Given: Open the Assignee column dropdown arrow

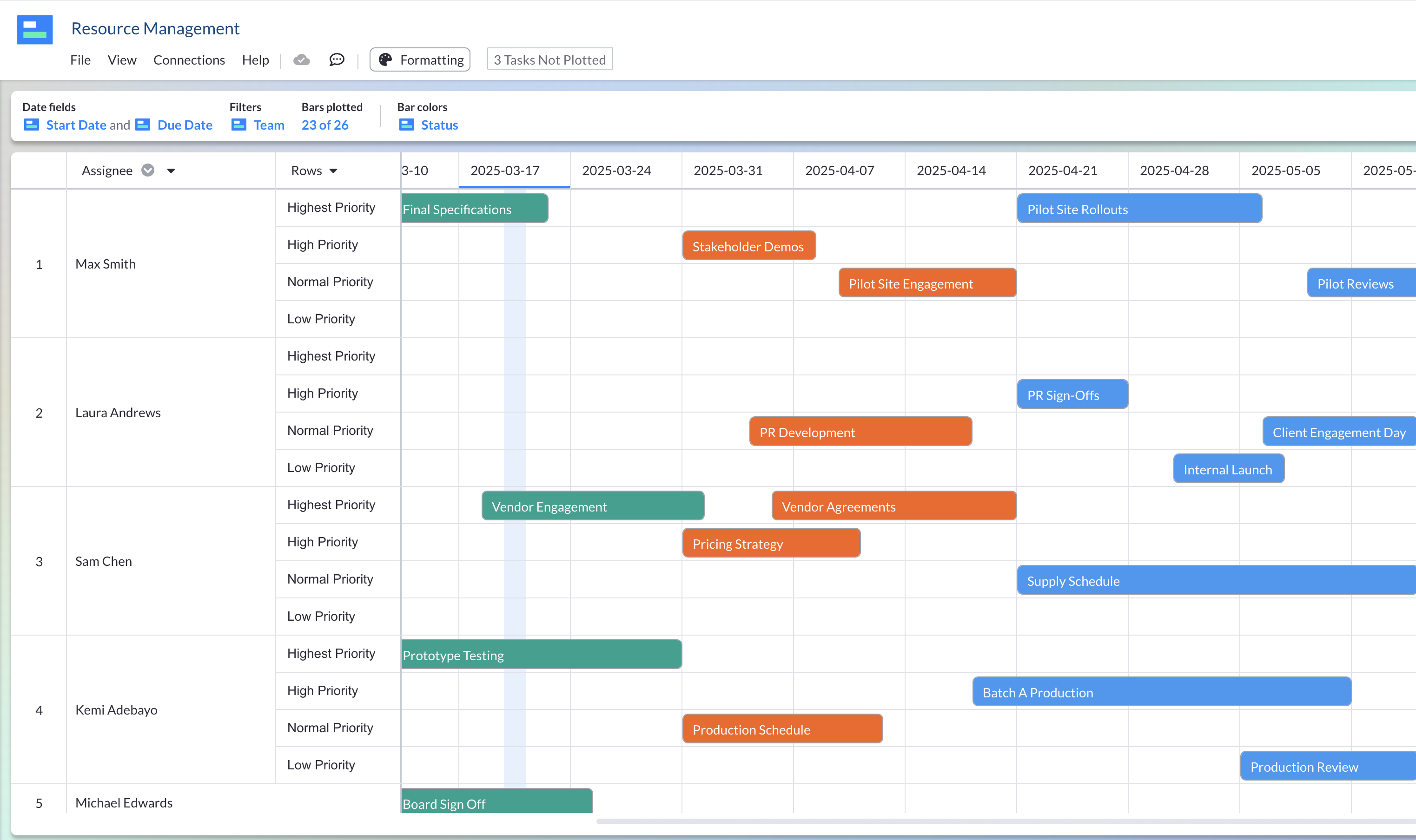Looking at the screenshot, I should pyautogui.click(x=171, y=171).
